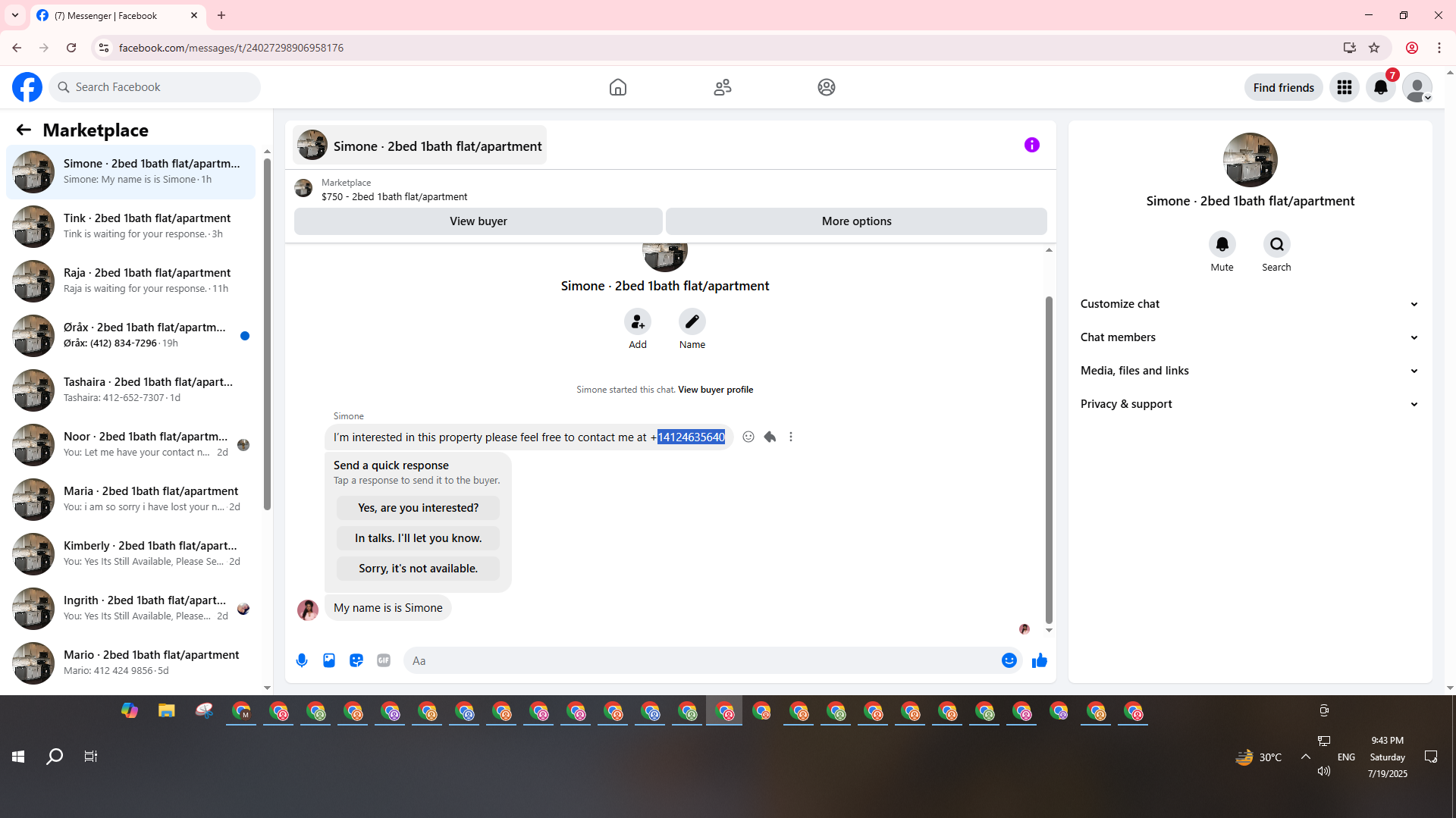Screen dimensions: 1456x818
Task: Open the account profile menu
Action: point(1417,87)
